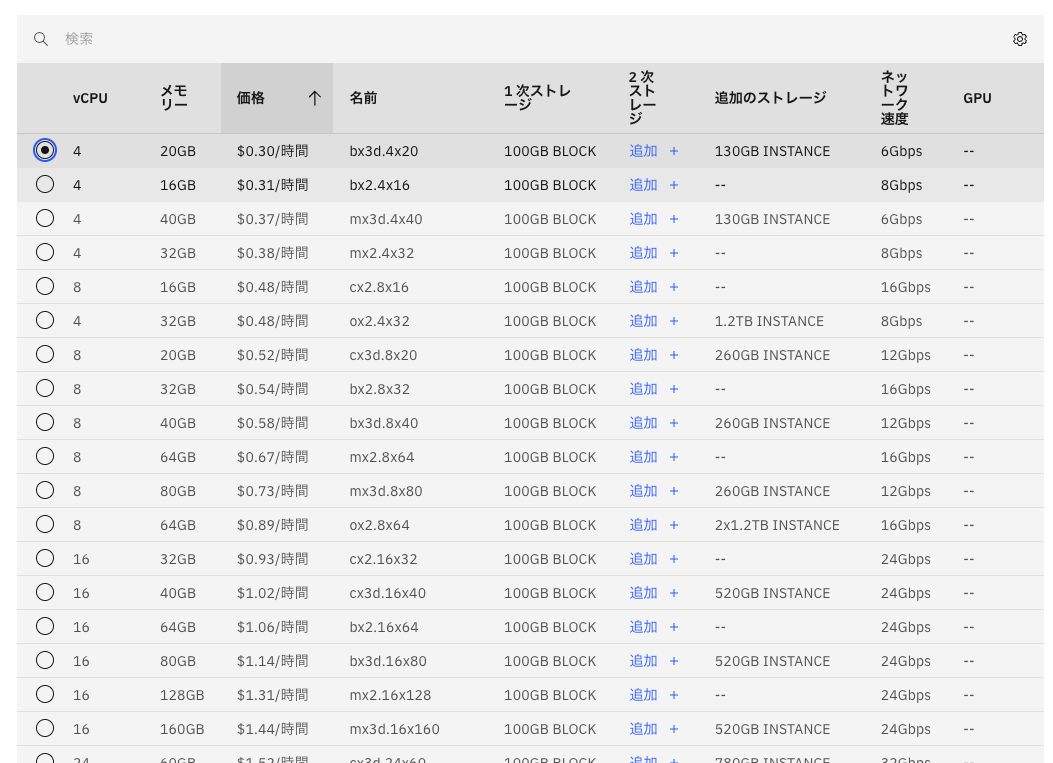Click 追加 link in bx3d.4x20 row
Viewport: 1053px width, 763px height.
(x=643, y=151)
